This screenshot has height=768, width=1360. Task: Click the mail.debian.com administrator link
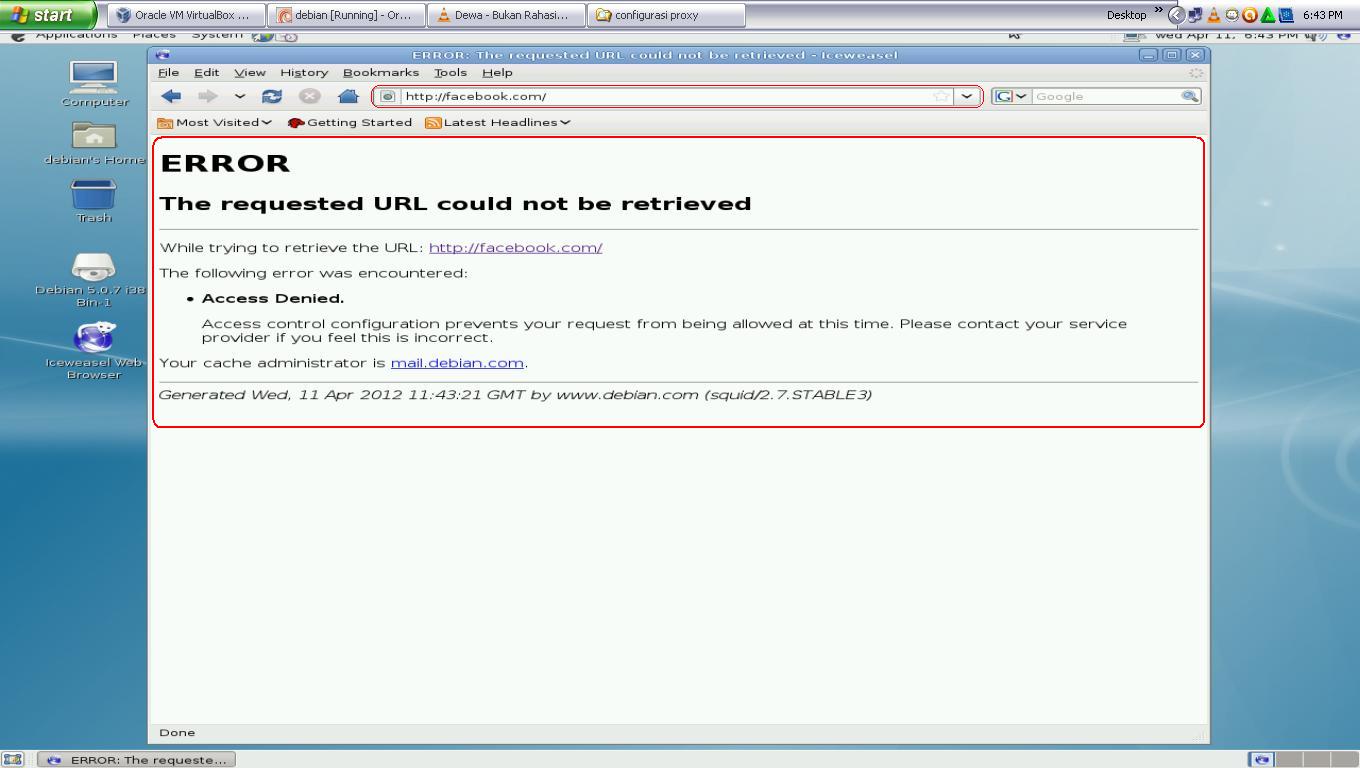pyautogui.click(x=457, y=363)
